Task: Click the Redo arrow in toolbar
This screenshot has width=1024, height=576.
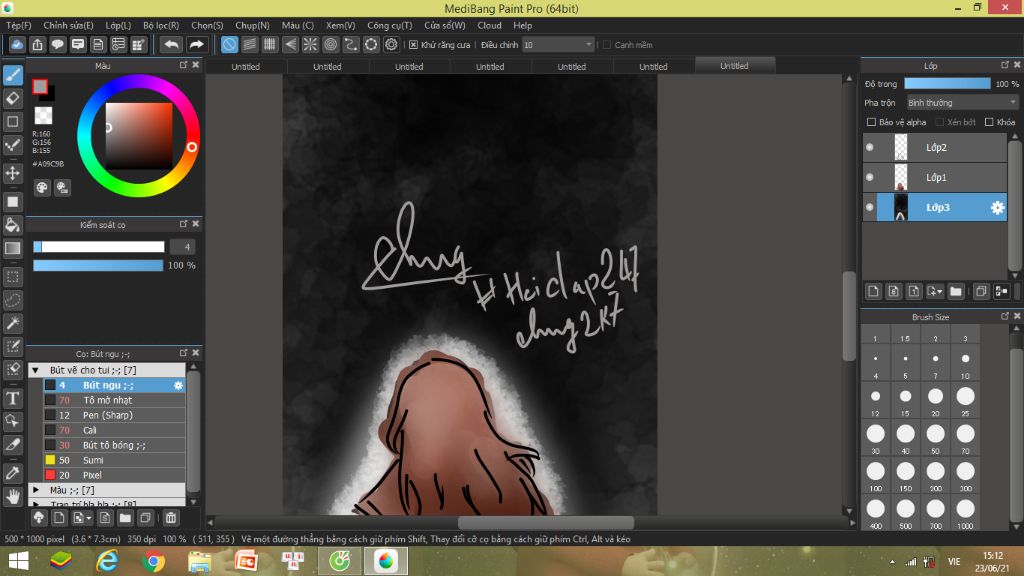Action: tap(196, 44)
